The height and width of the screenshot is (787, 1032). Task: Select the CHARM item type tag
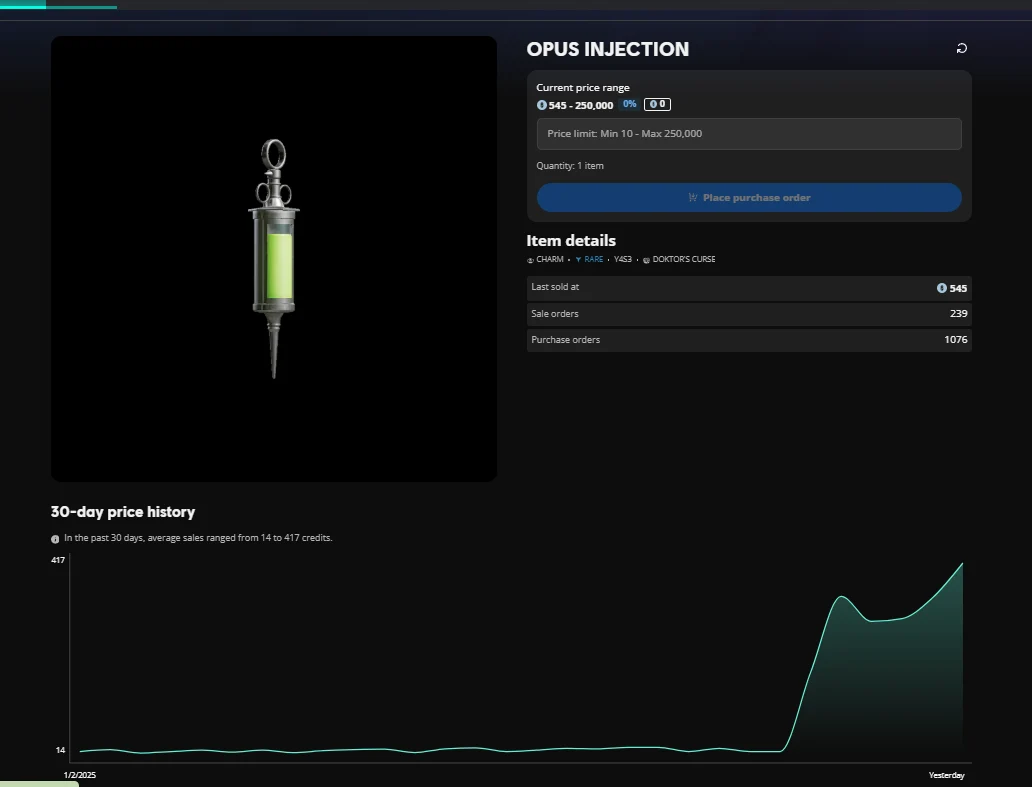pyautogui.click(x=550, y=259)
